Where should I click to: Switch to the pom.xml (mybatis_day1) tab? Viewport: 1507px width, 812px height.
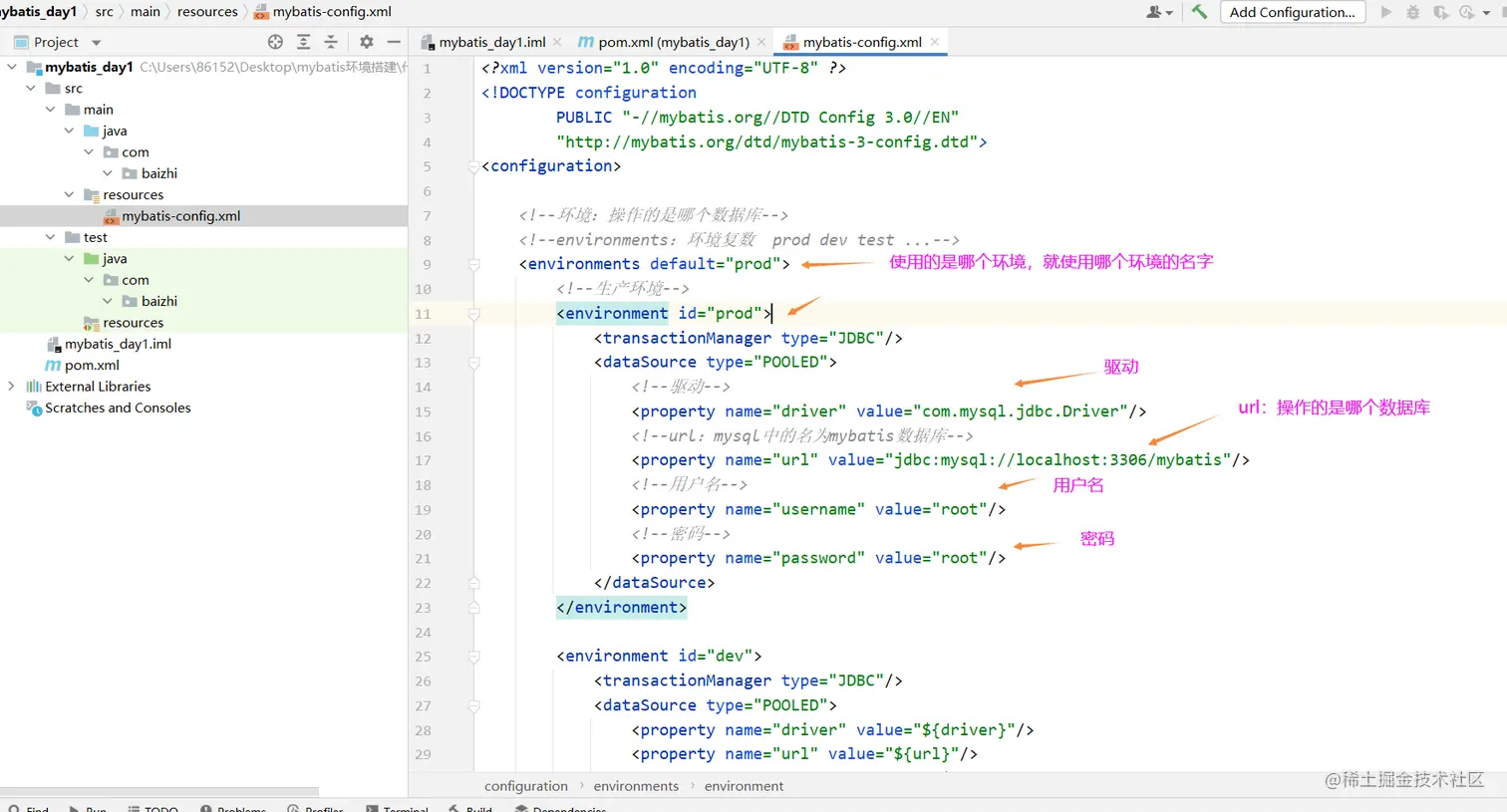coord(674,42)
